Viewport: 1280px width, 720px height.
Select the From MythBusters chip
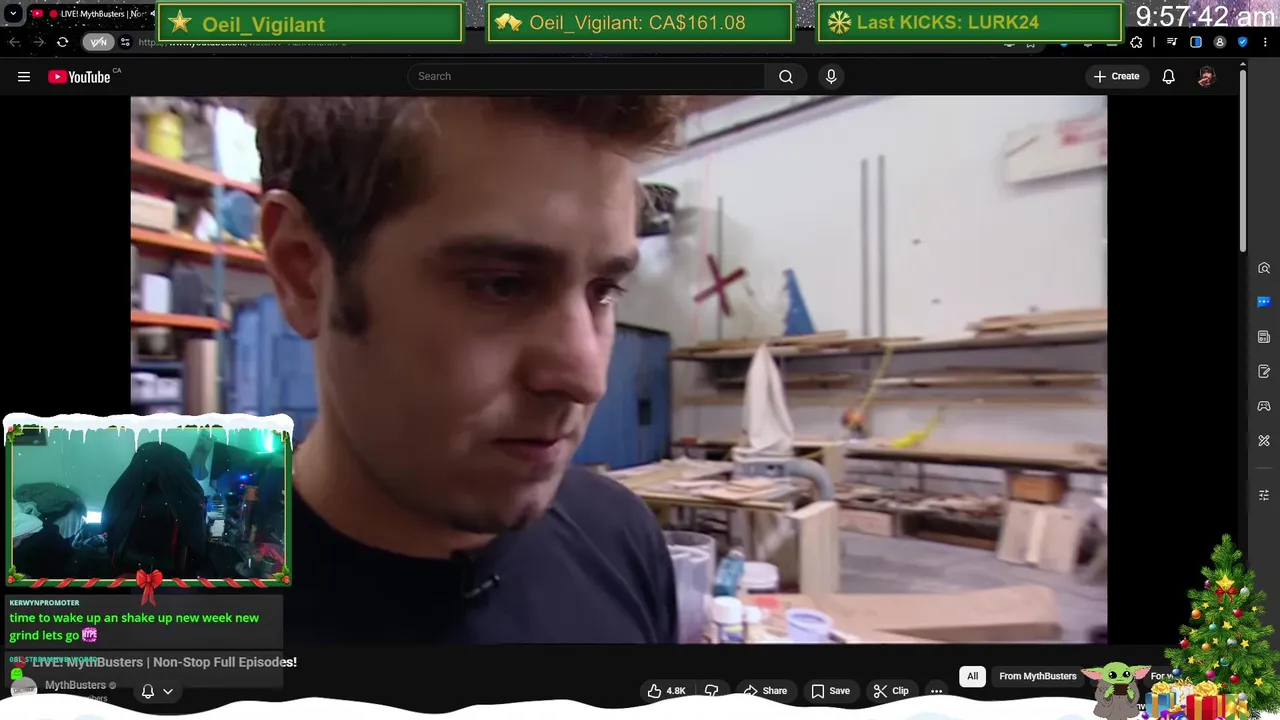1038,676
